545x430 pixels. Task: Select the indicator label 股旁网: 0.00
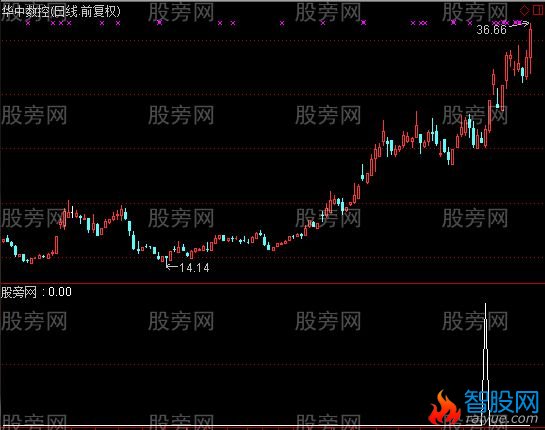coord(36,292)
